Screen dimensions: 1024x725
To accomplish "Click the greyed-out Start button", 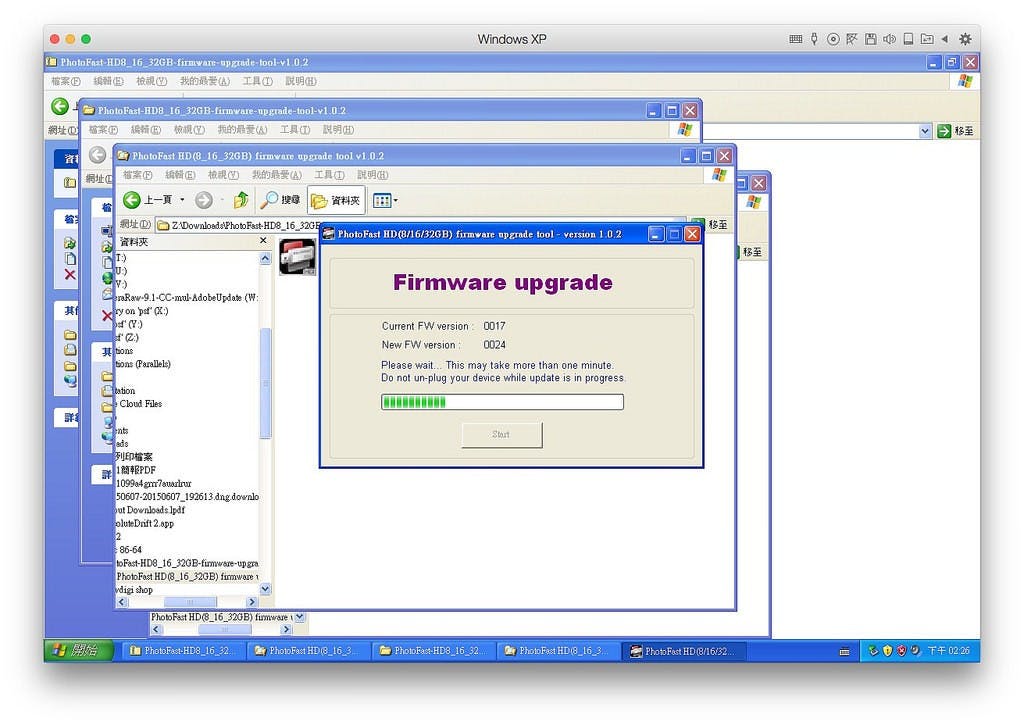I will tap(501, 434).
